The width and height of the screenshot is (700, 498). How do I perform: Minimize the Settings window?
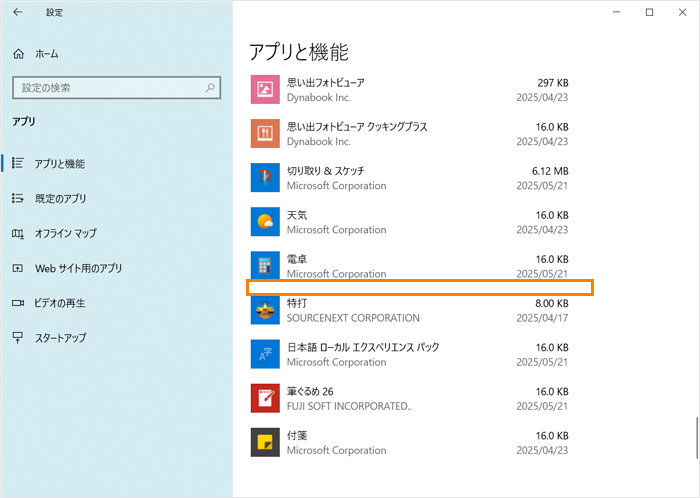617,12
